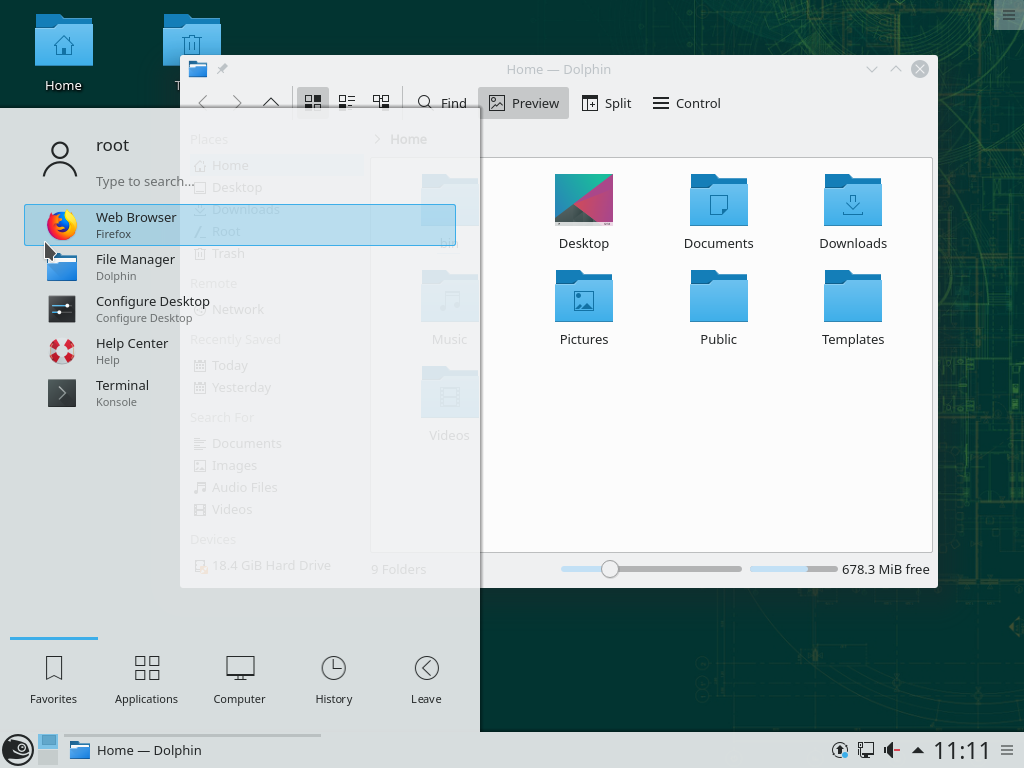This screenshot has height=768, width=1024.
Task: Click the volume muted tray icon
Action: pos(891,750)
